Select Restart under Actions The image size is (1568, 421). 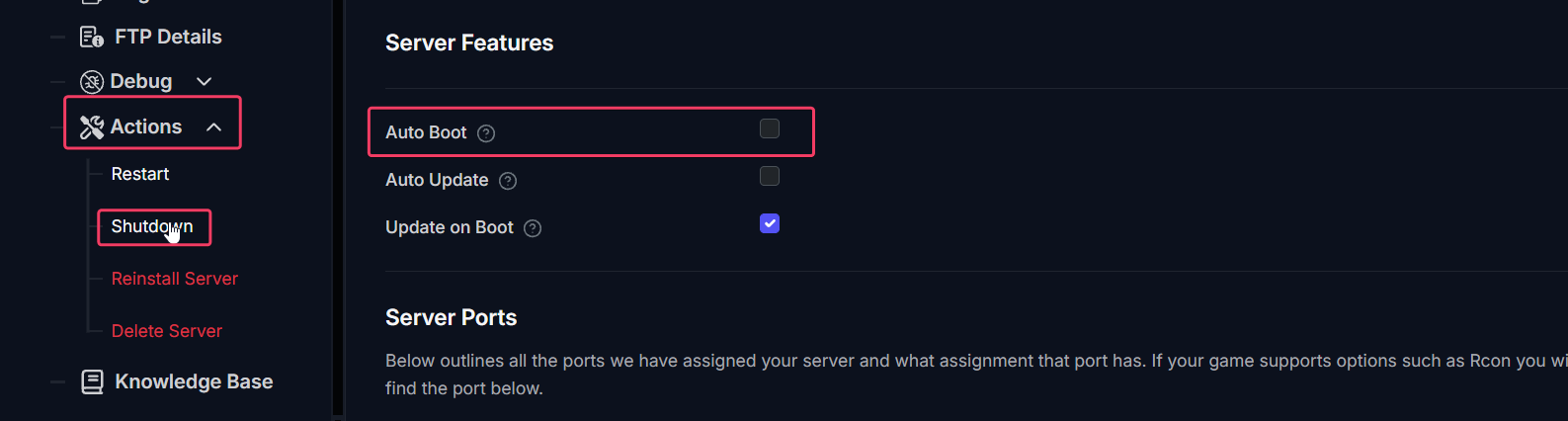coord(140,174)
